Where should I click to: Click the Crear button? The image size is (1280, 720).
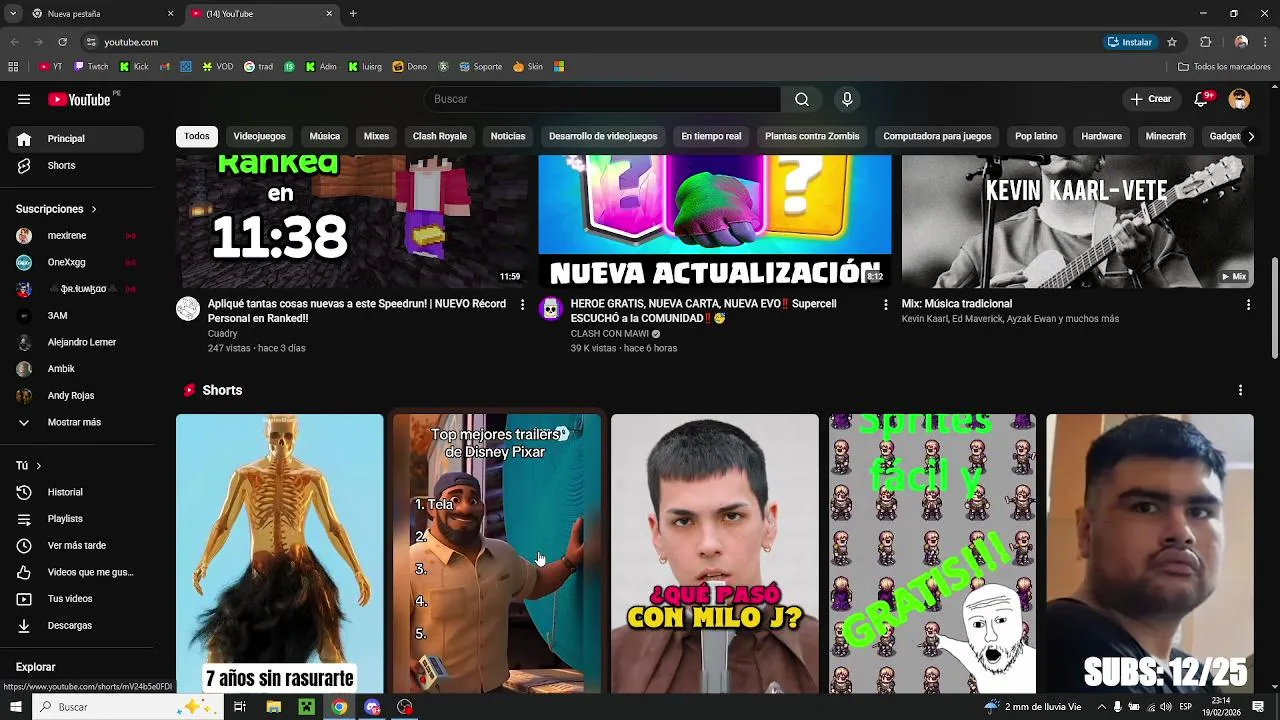[x=1151, y=99]
